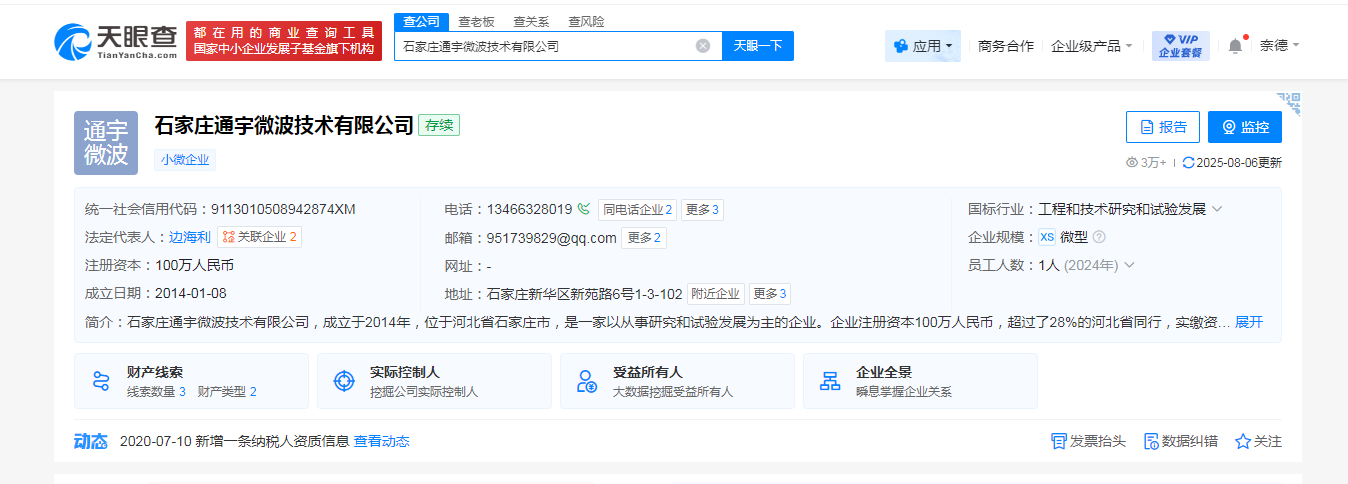Click the green phone call icon
The width and height of the screenshot is (1348, 484).
pyautogui.click(x=584, y=209)
